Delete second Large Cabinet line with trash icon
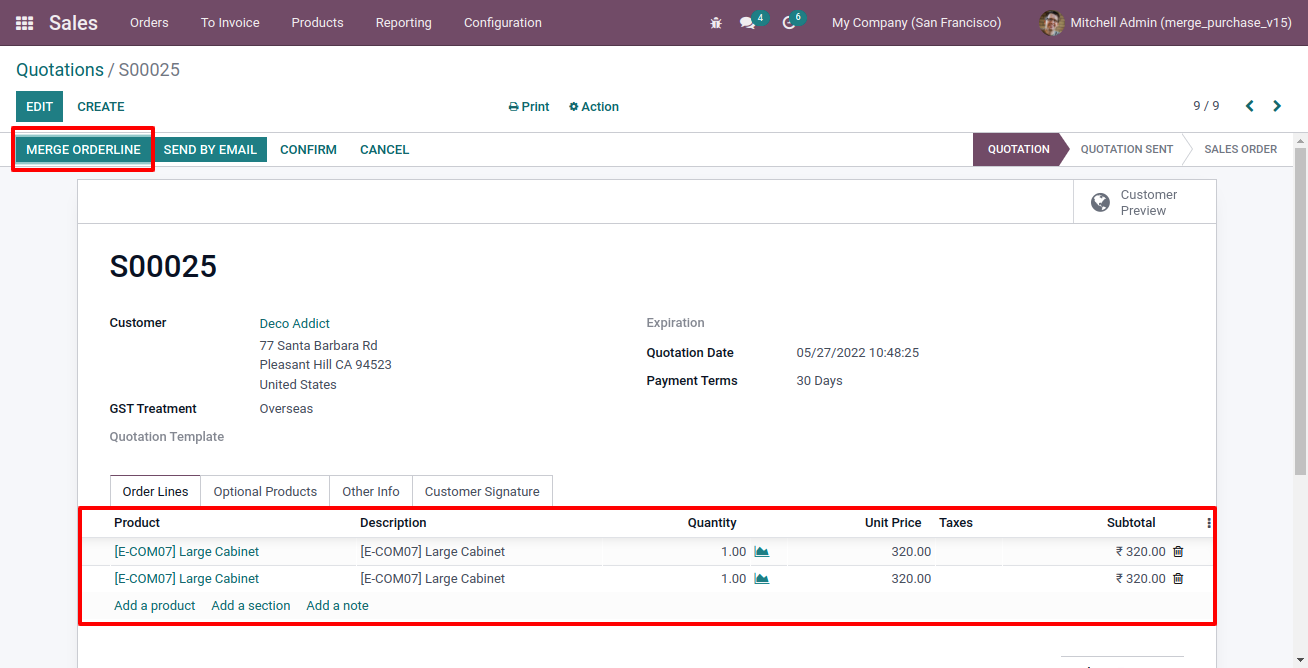This screenshot has width=1308, height=668. [x=1178, y=579]
